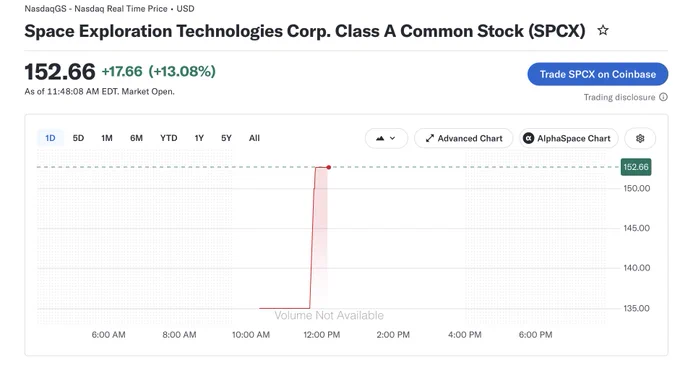The image size is (680, 368).
Task: Click the AlphaSpace logo icon
Action: tap(528, 138)
